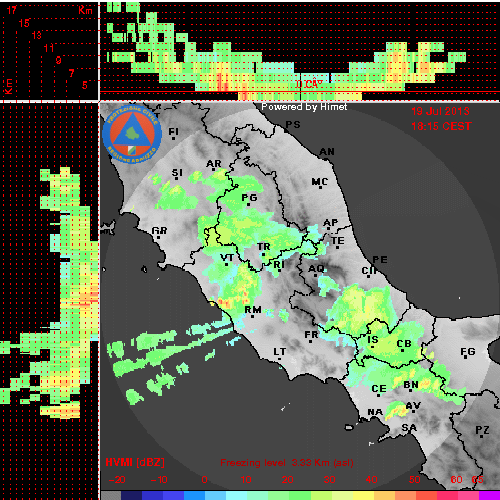
Task: Click the 'HVMI [dBZ]' legend title
Action: click(135, 462)
